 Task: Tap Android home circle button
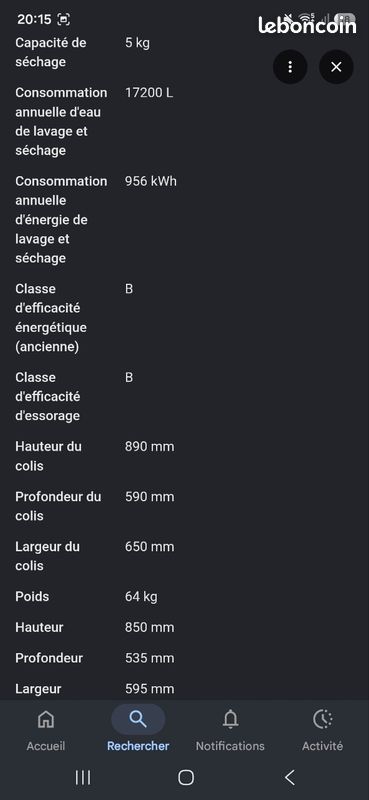click(x=186, y=778)
